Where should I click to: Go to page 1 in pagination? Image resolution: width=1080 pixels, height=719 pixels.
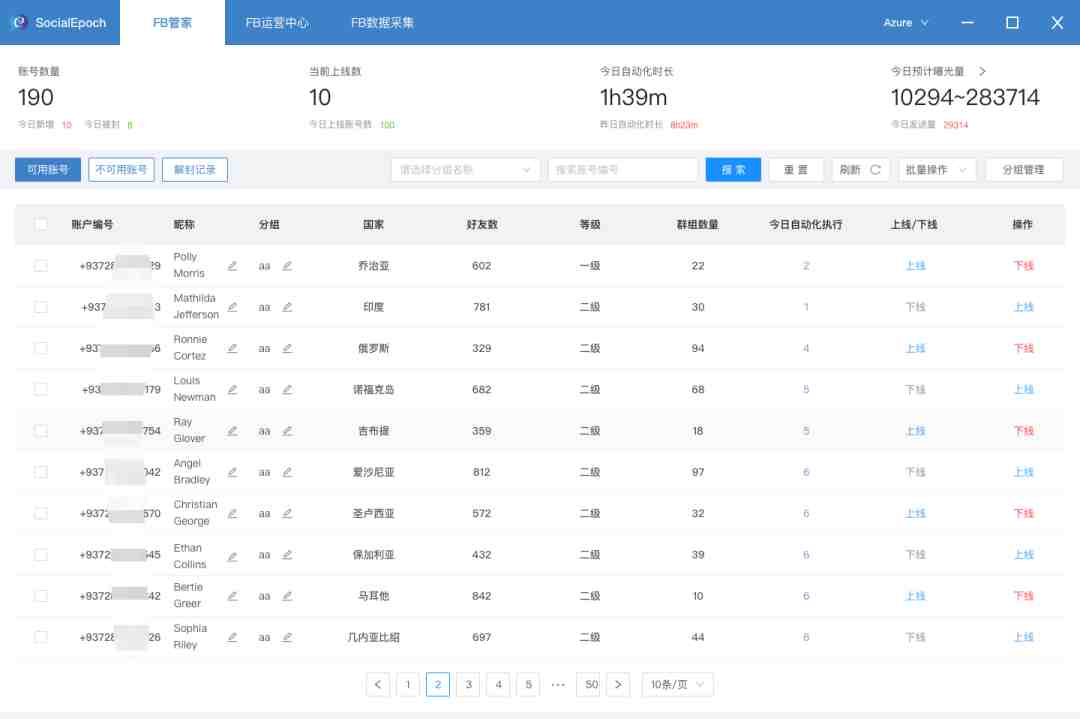[408, 685]
